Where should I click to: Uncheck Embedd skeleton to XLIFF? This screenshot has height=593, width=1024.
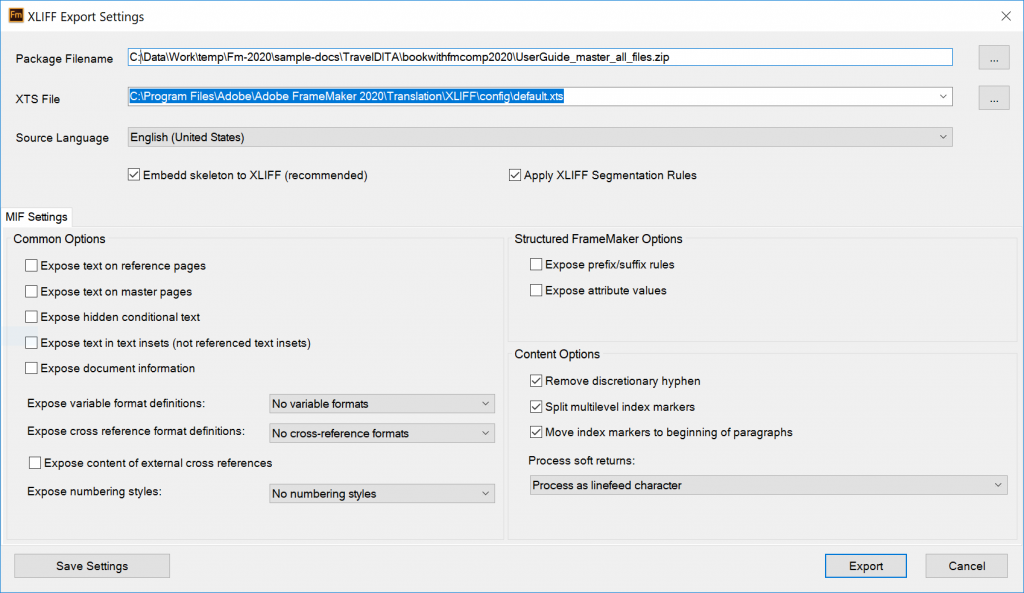(x=134, y=174)
